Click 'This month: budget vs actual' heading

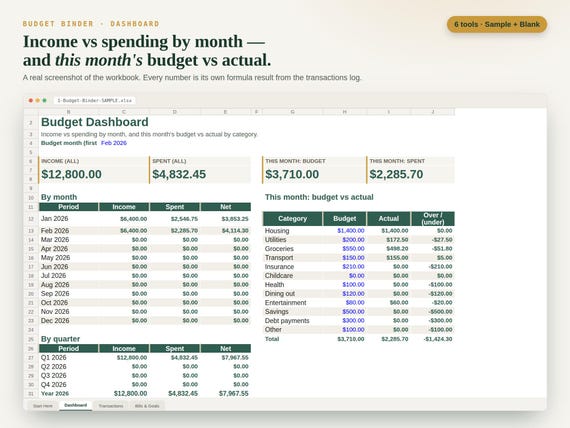(x=319, y=197)
